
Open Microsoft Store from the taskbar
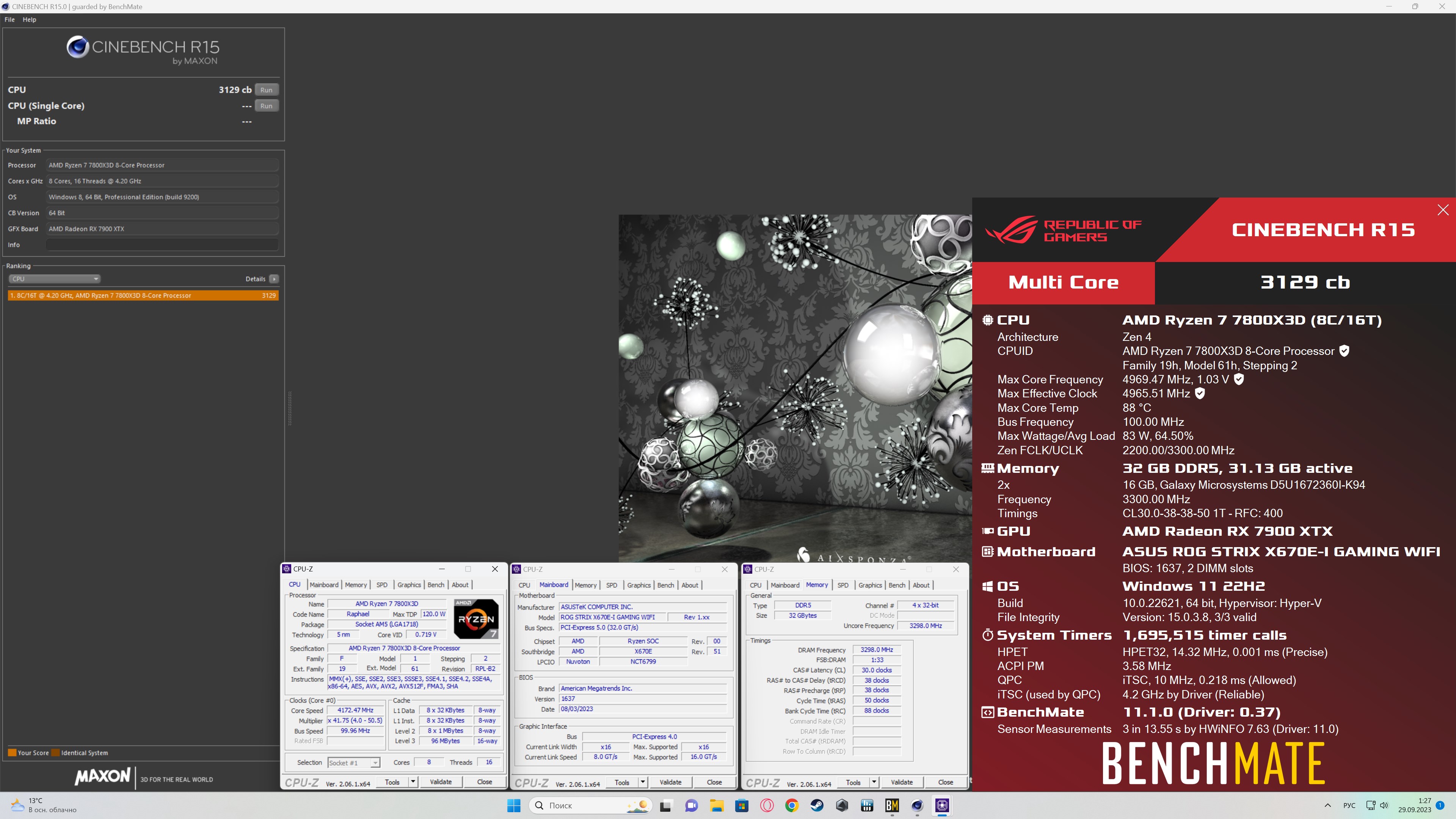[x=742, y=805]
